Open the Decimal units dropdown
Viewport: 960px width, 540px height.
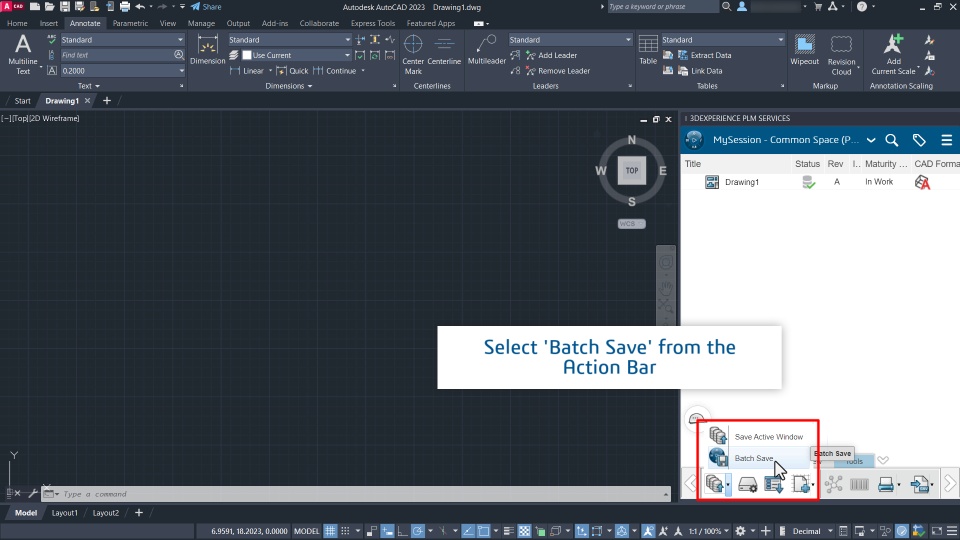click(x=813, y=531)
